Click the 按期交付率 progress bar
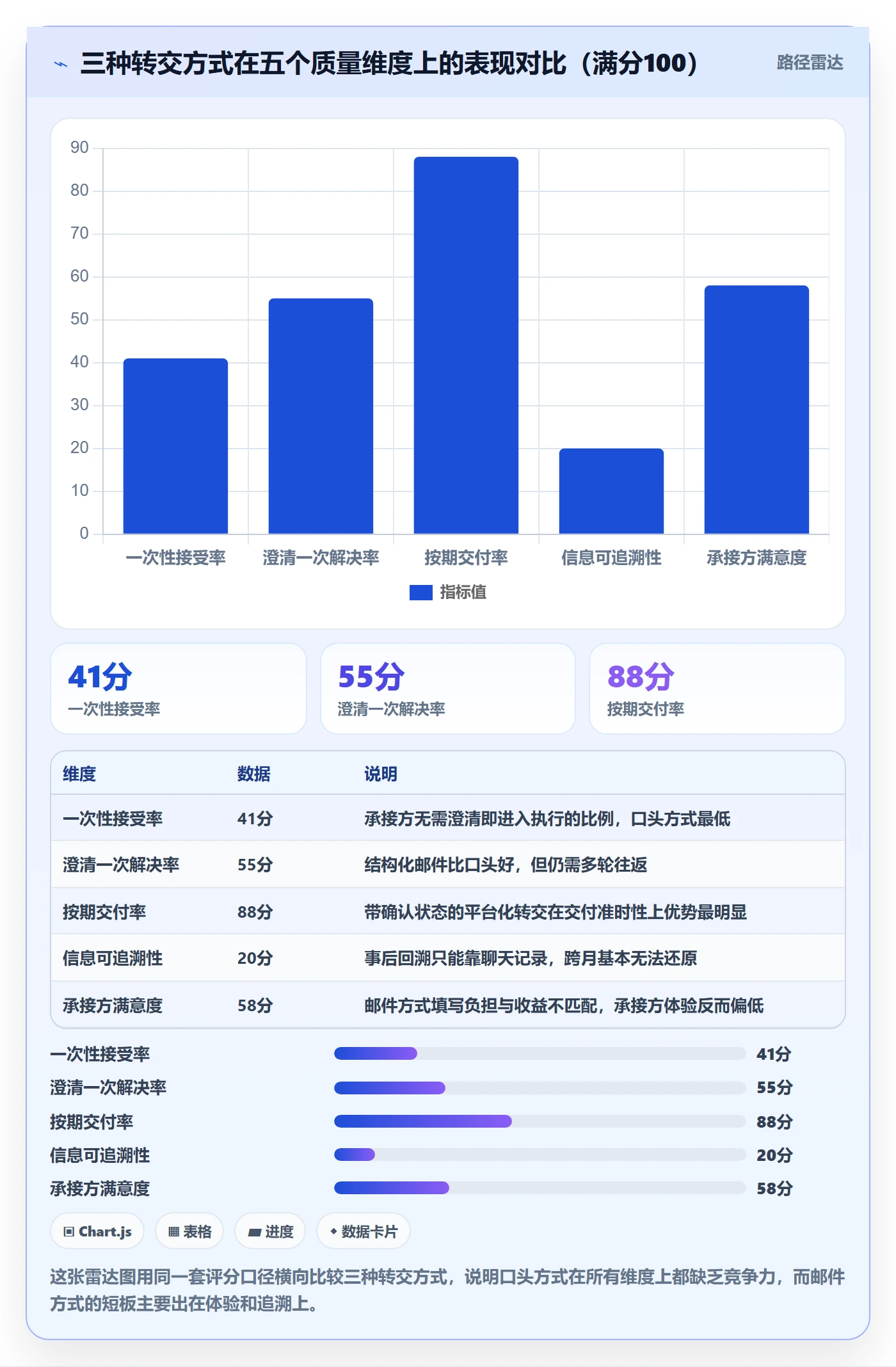Screen dimensions: 896x1367 540,1121
